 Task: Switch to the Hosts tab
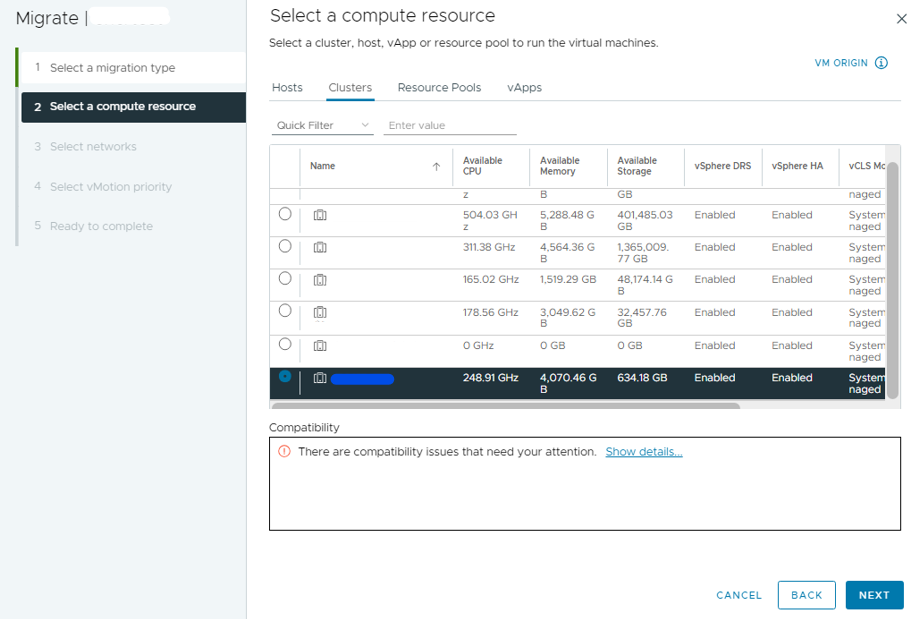click(287, 88)
